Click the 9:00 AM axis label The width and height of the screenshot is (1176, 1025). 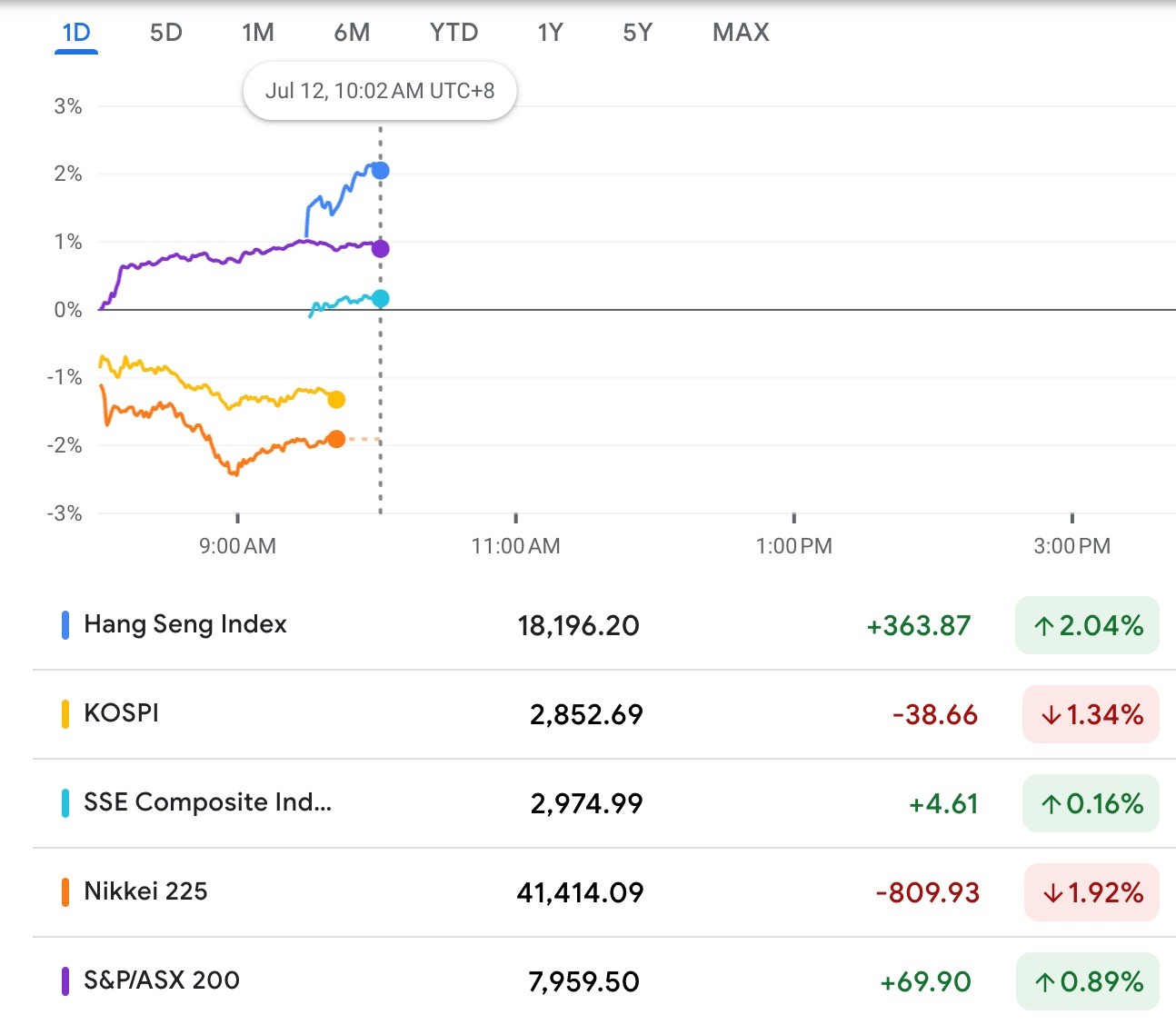coord(237,546)
